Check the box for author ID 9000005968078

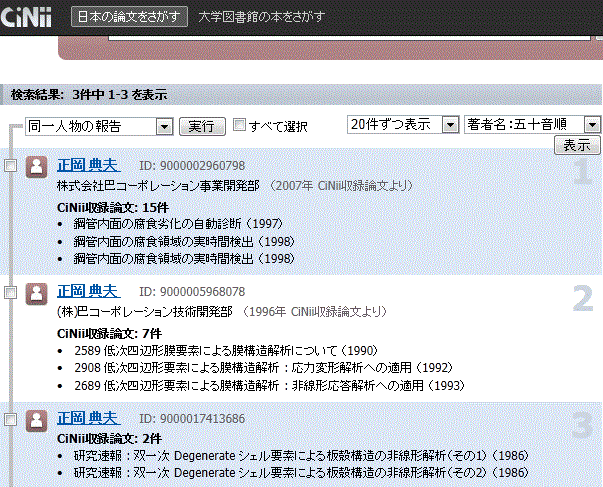click(x=11, y=292)
